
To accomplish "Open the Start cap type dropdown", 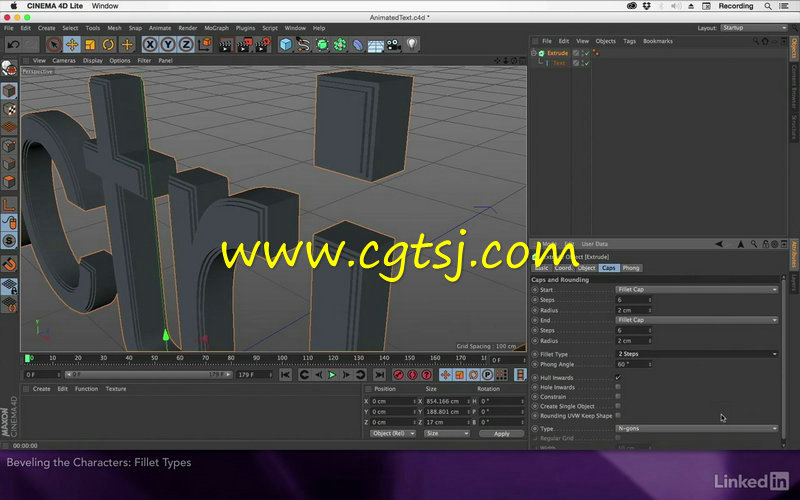I will point(697,289).
